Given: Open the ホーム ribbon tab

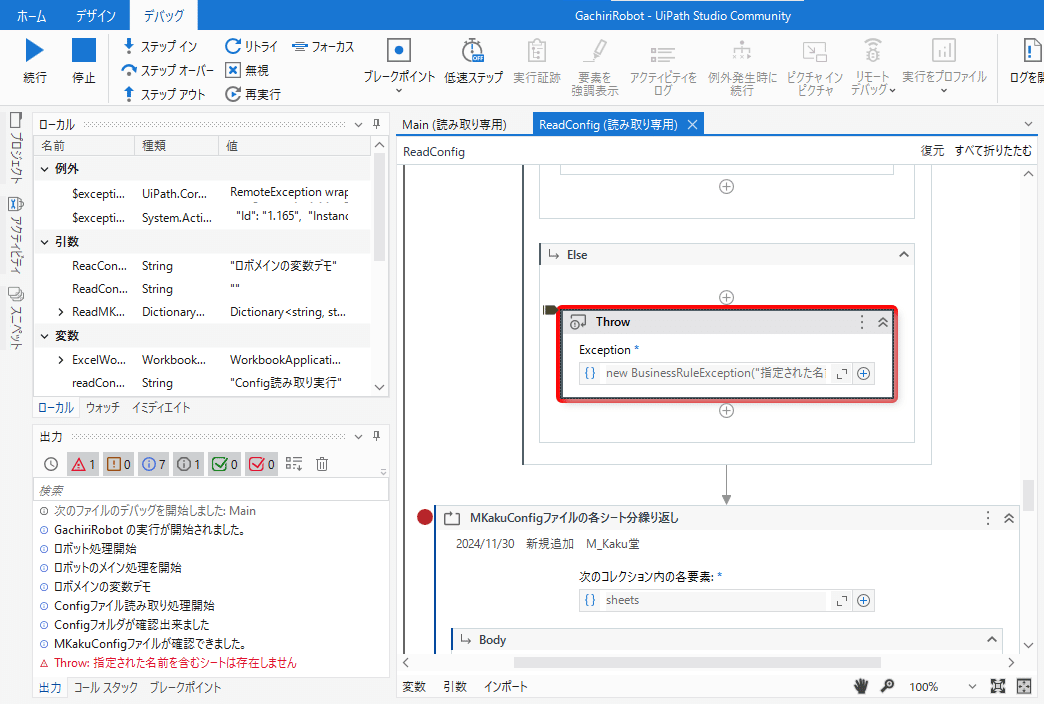Looking at the screenshot, I should [x=31, y=15].
